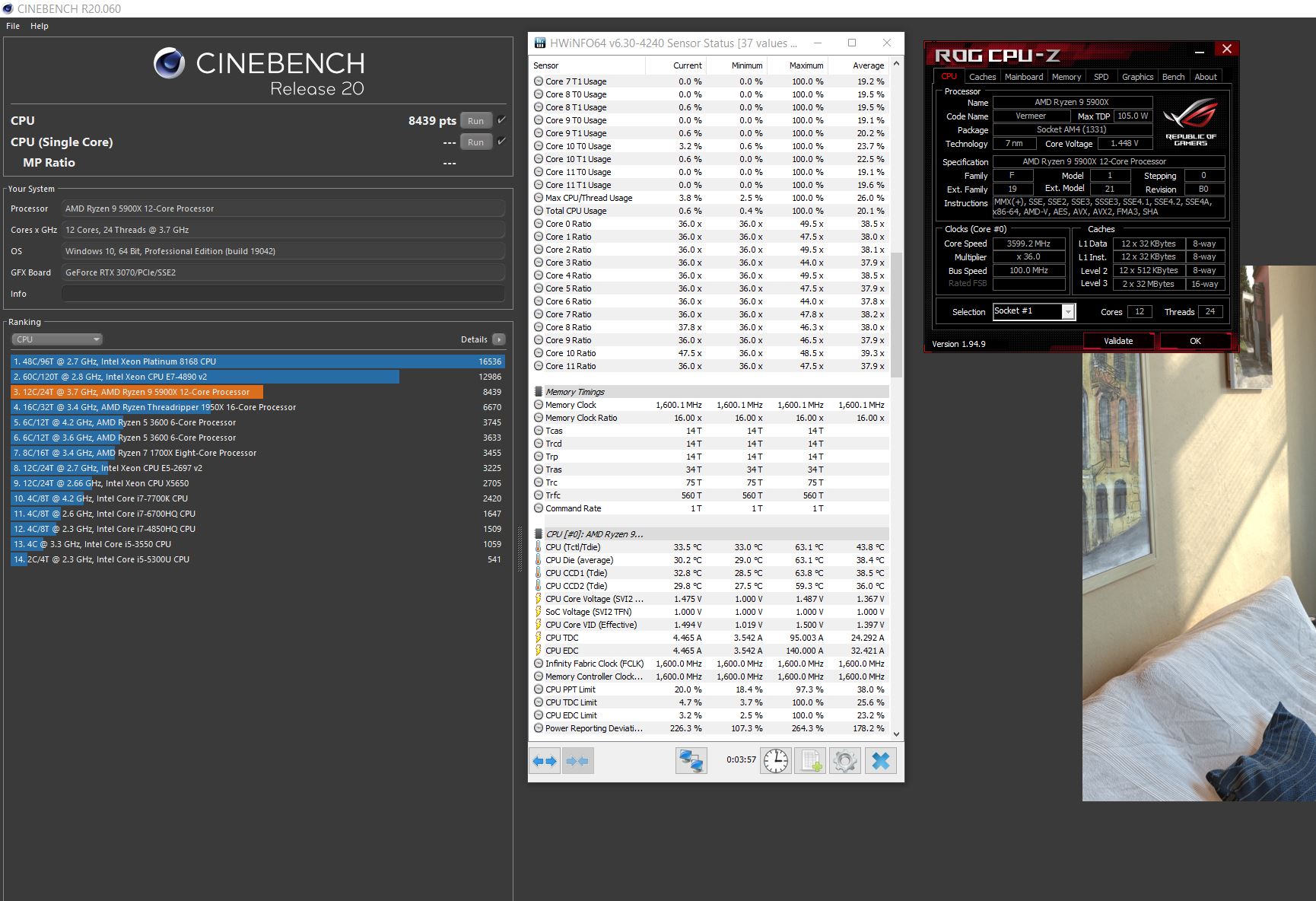1316x901 pixels.
Task: Click Republic of Gamers logo in CPU-Z
Action: [x=1190, y=120]
